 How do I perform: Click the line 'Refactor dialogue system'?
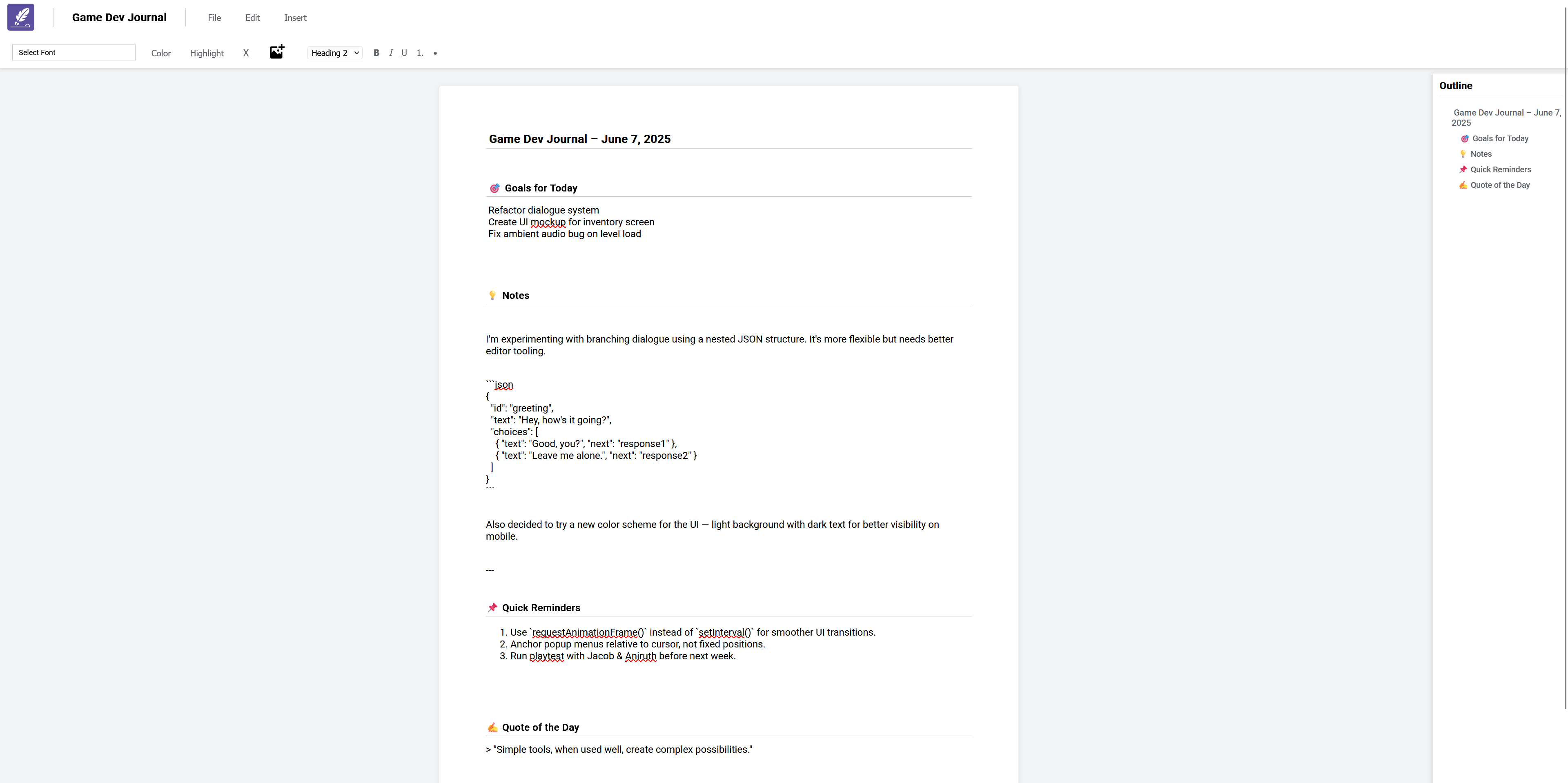(x=543, y=210)
